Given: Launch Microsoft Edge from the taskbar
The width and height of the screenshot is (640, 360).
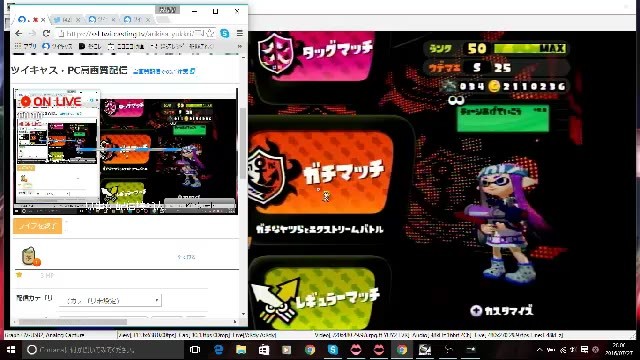Looking at the screenshot, I should (218, 349).
